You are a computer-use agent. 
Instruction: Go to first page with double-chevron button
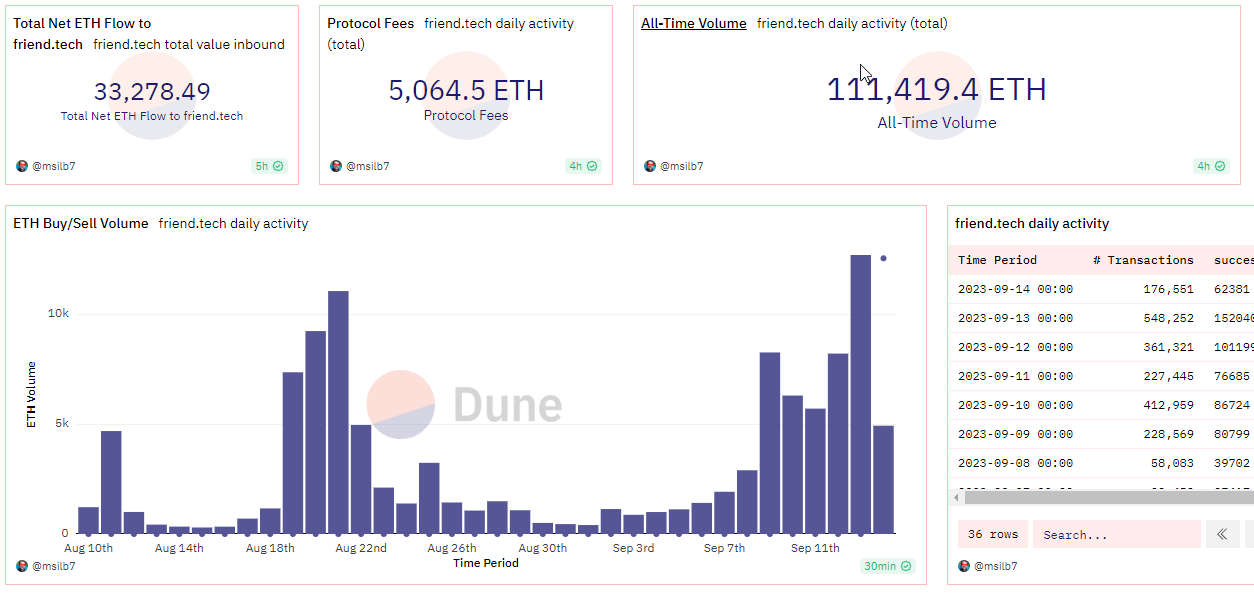(1222, 534)
